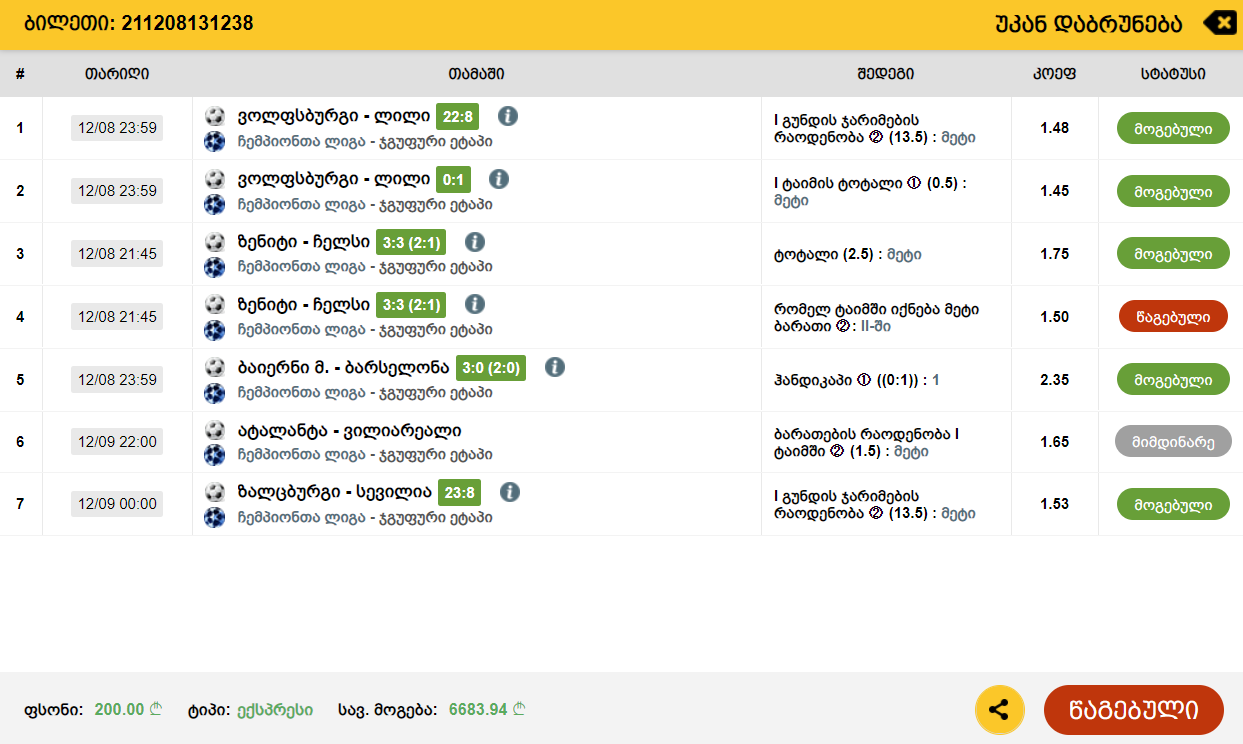Image resolution: width=1243 pixels, height=744 pixels.
Task: Click the 3:3 (2:1) score badge in row 3
Action: (x=411, y=242)
